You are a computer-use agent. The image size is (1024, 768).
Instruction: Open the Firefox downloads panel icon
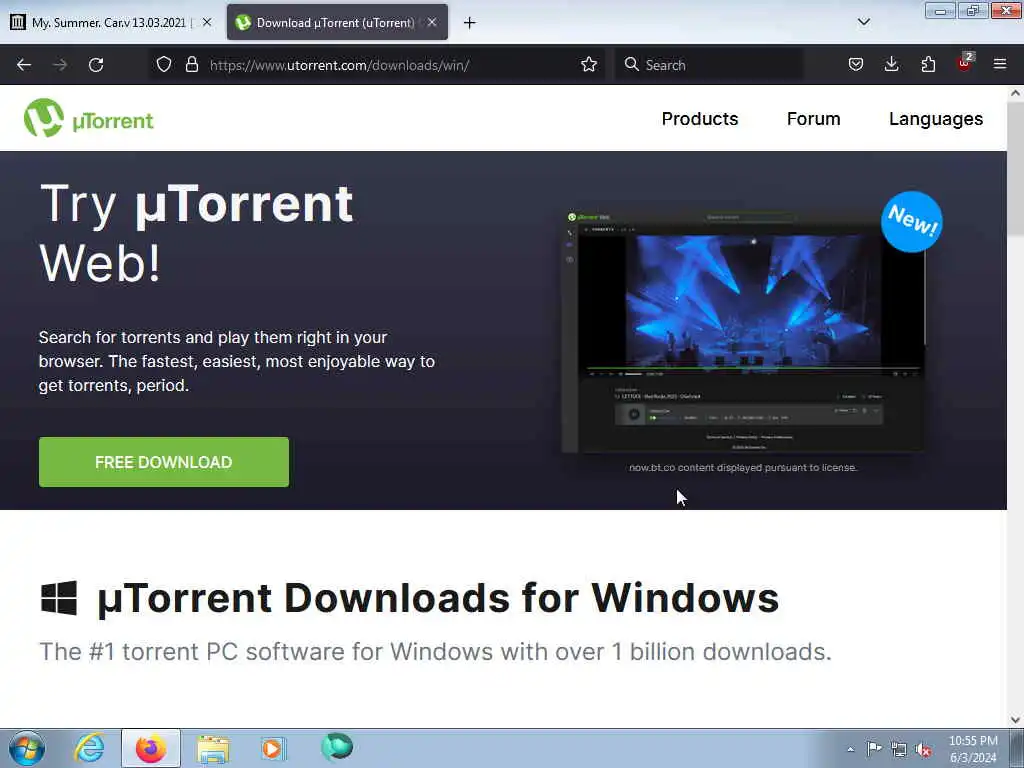[x=891, y=65]
